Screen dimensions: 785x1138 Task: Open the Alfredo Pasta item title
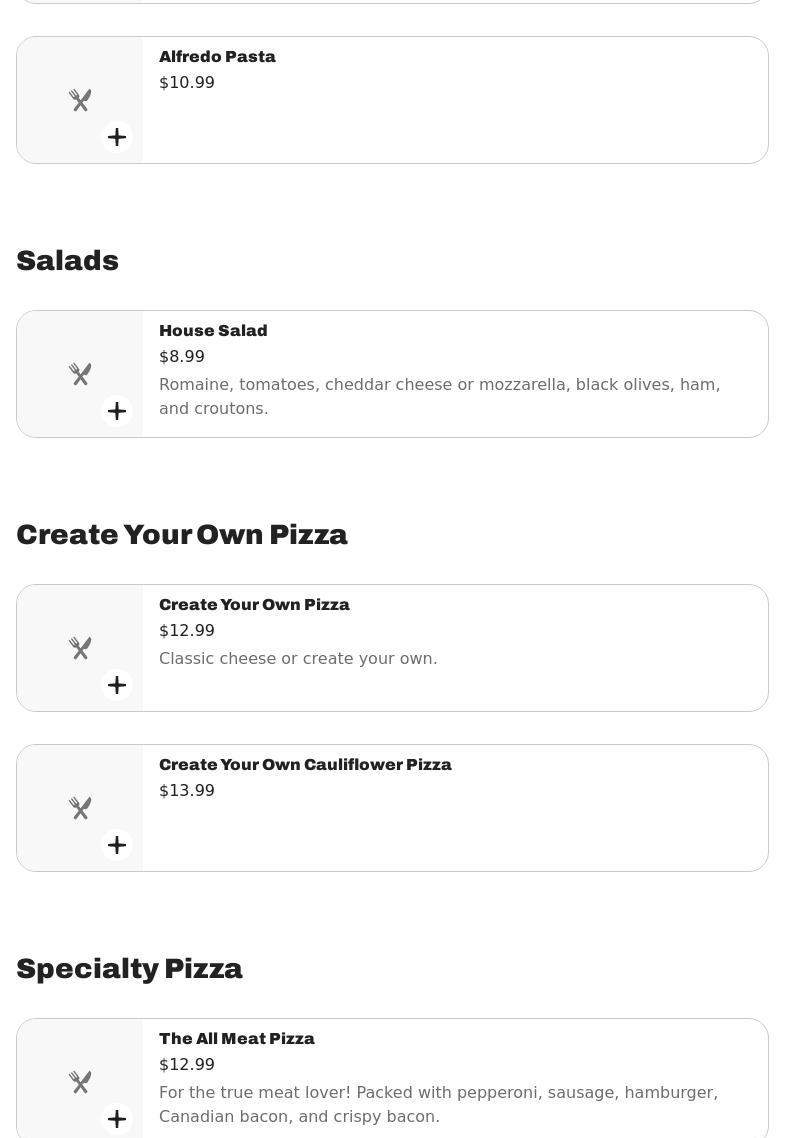pos(217,57)
